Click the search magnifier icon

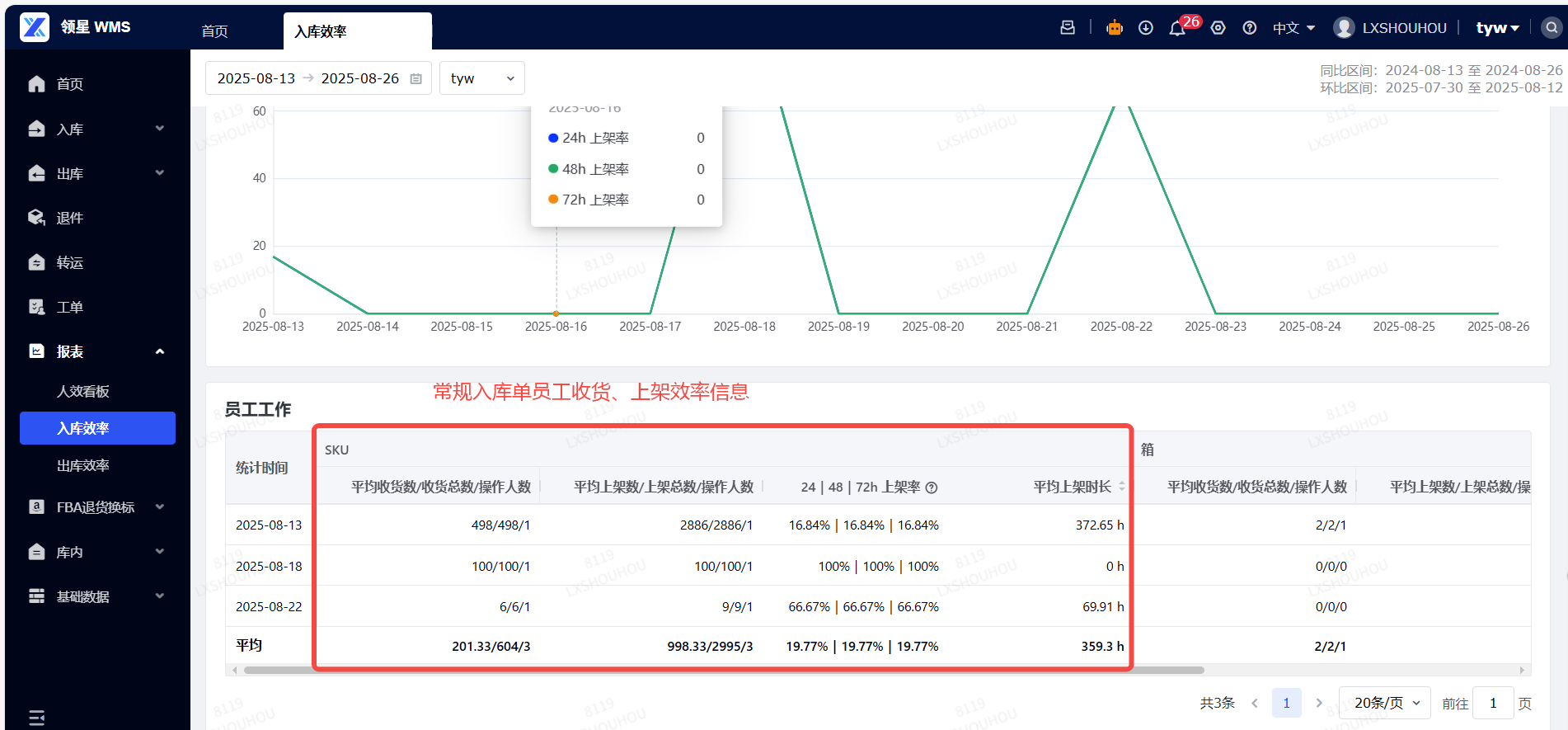(x=1552, y=28)
